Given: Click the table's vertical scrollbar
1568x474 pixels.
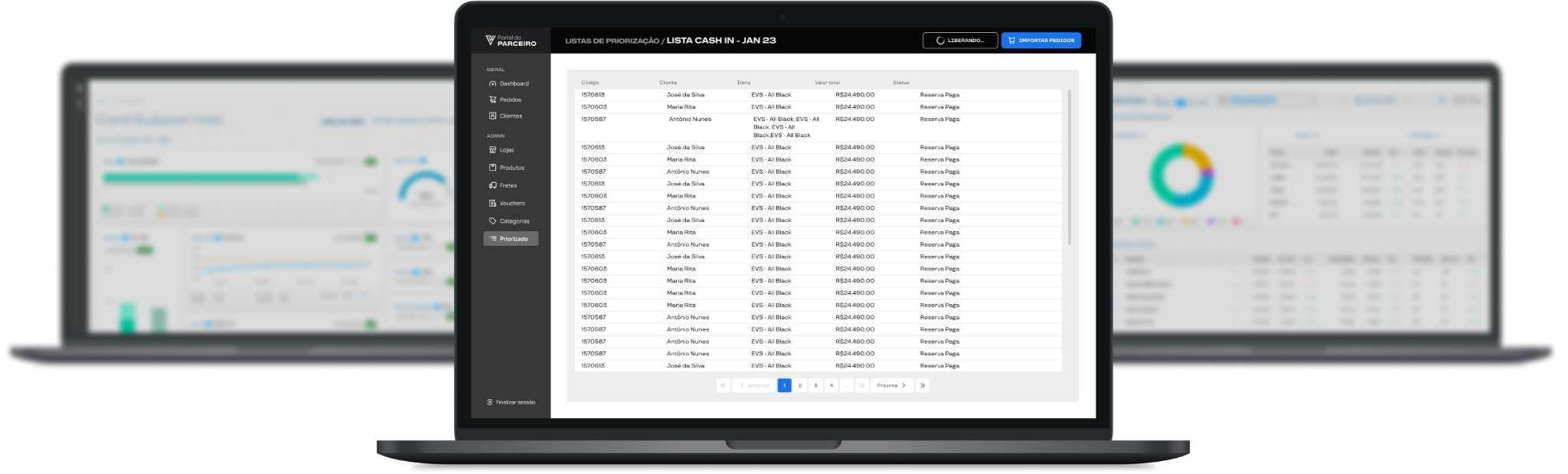Looking at the screenshot, I should (x=1069, y=167).
